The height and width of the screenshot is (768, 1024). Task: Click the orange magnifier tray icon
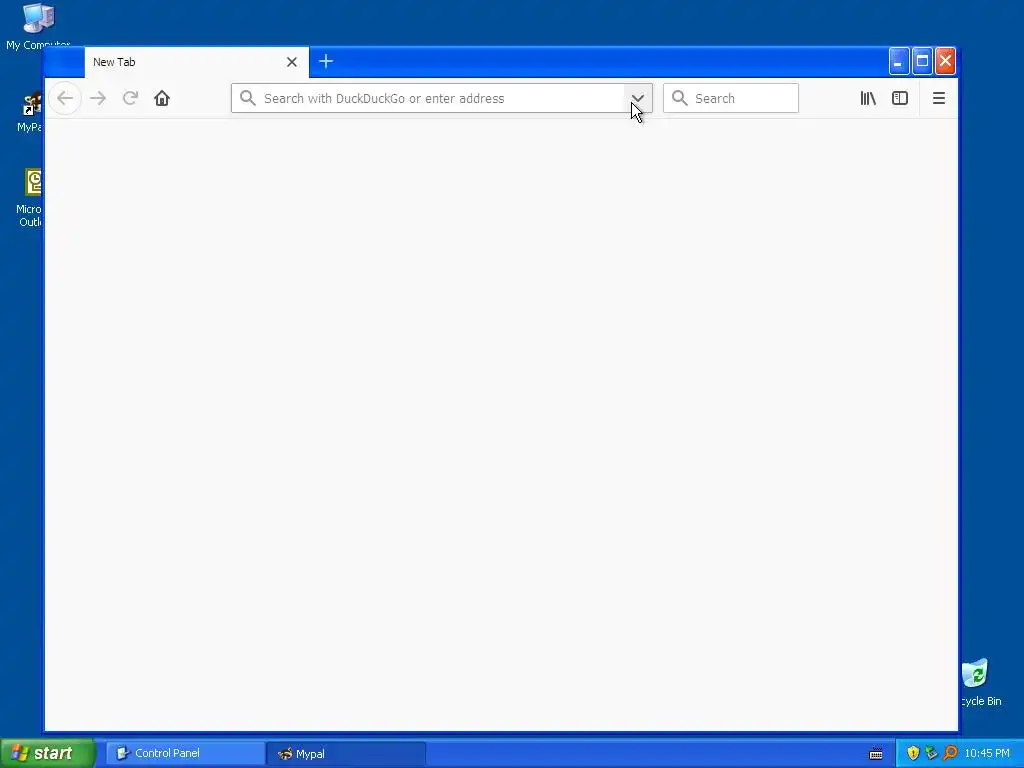[x=951, y=754]
